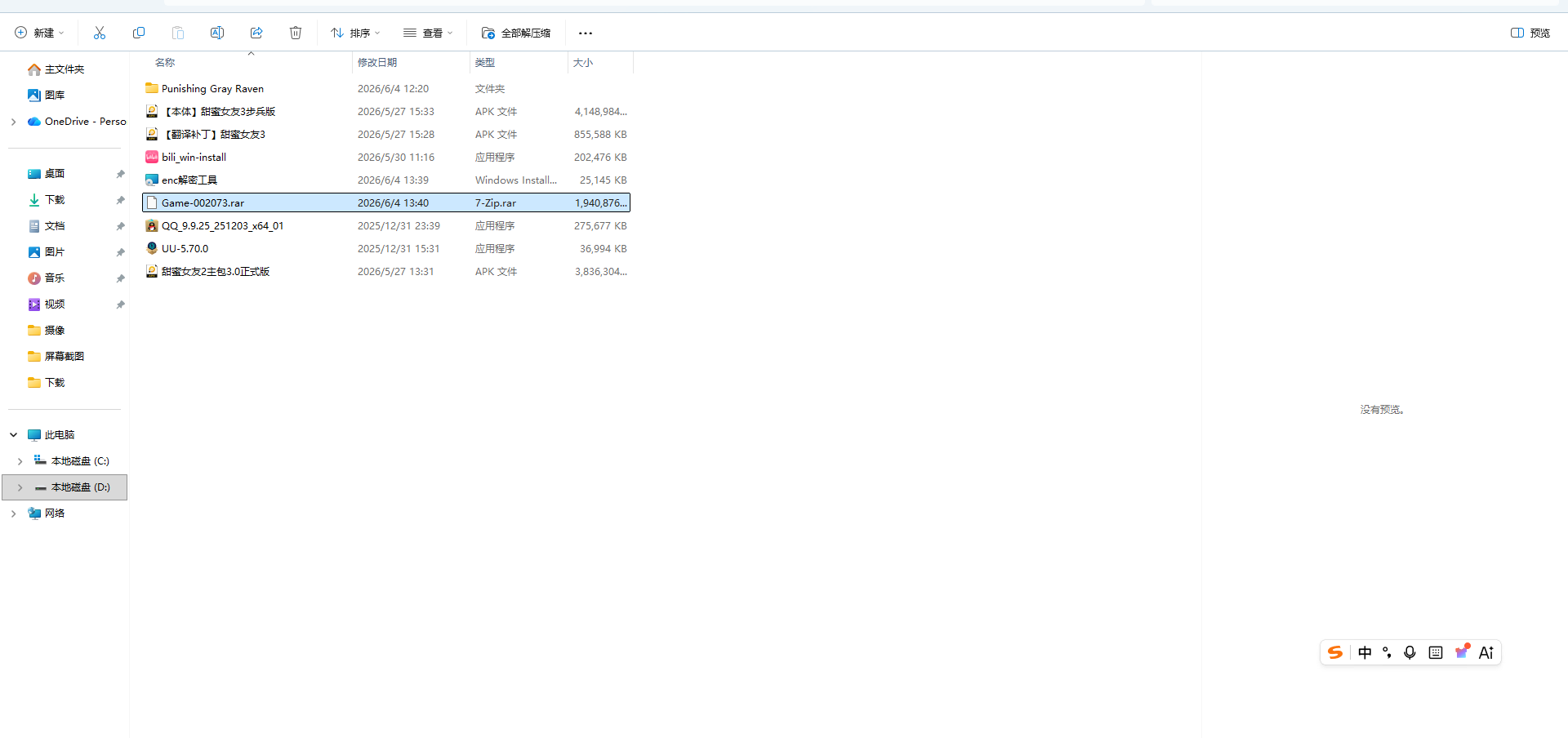The height and width of the screenshot is (738, 1568).
Task: Open the 新建 (New) dropdown
Action: [x=39, y=33]
